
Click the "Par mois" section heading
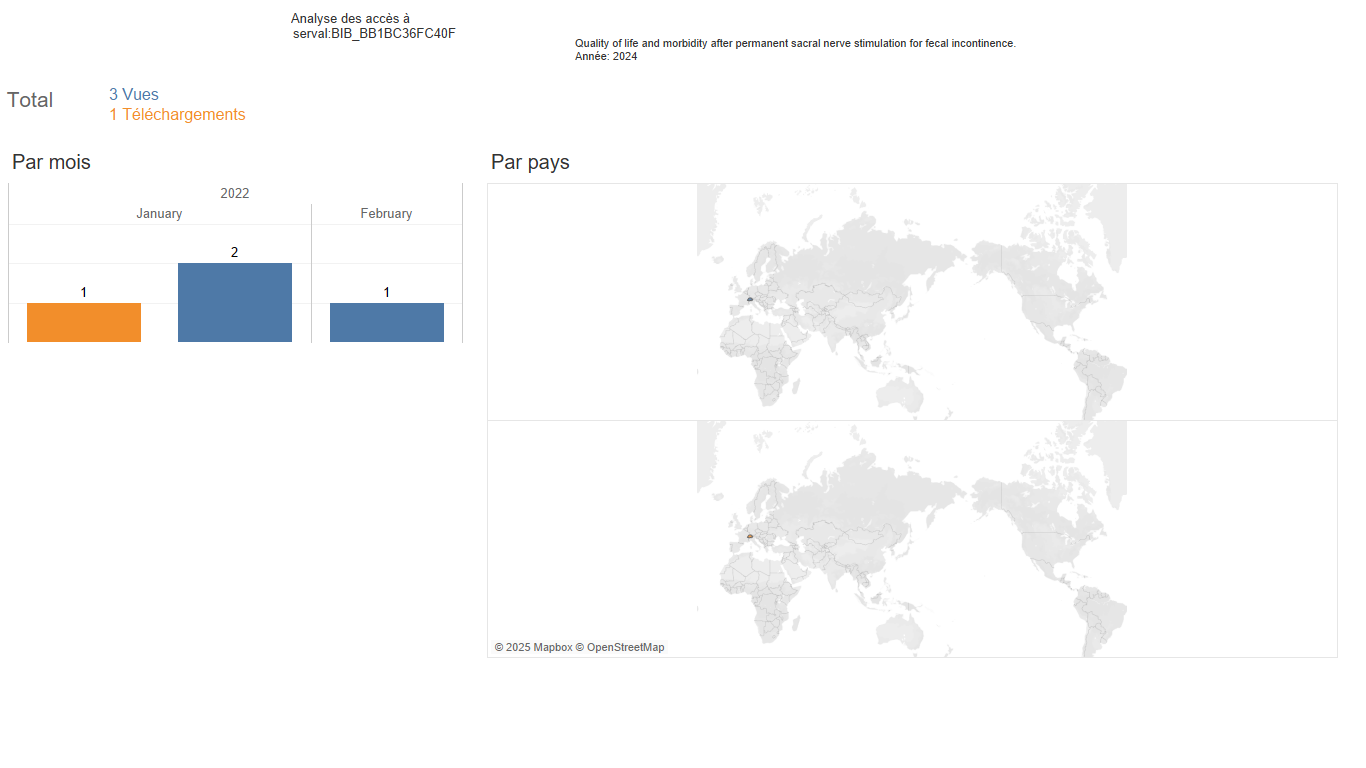point(51,162)
